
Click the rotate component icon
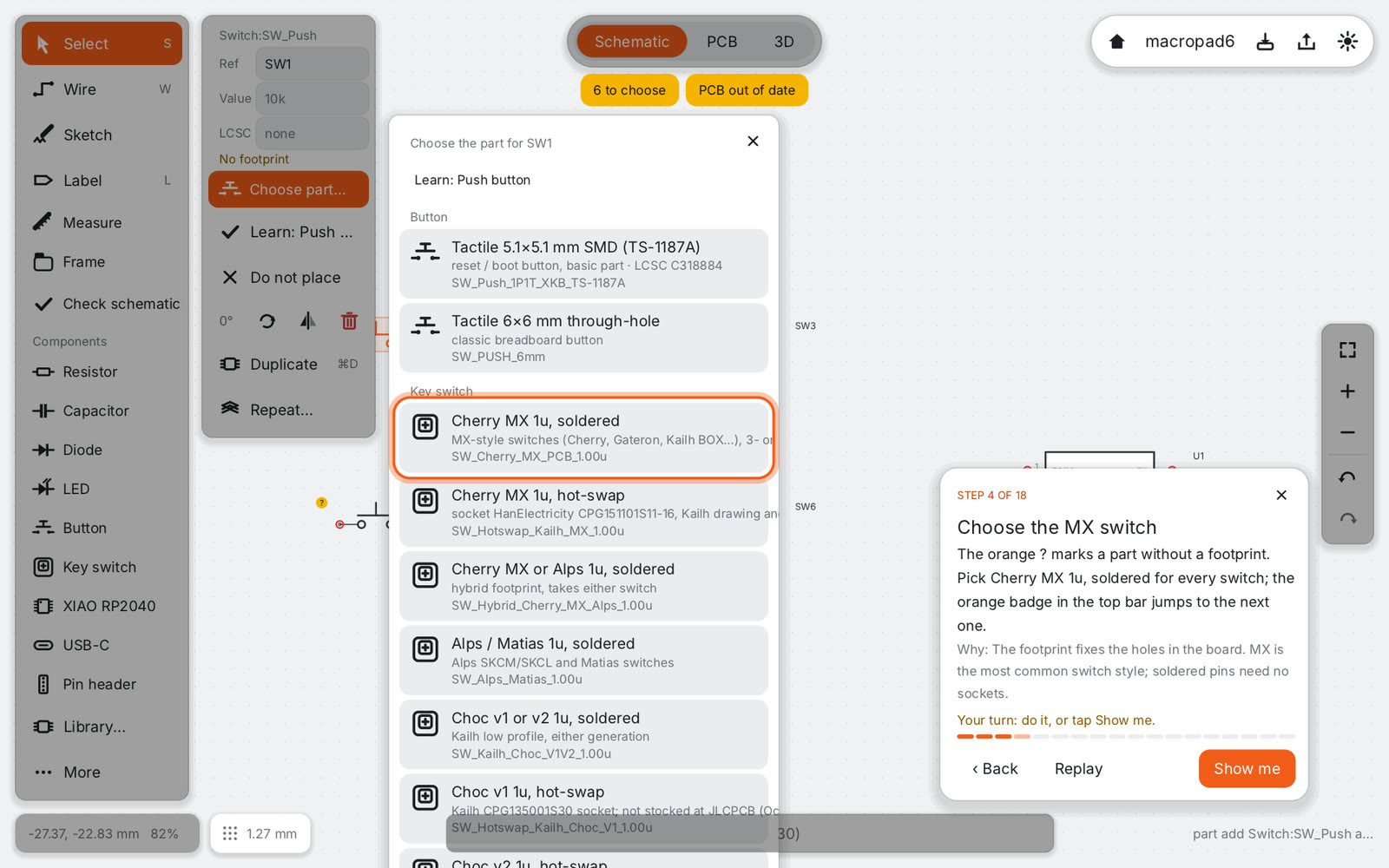(x=267, y=321)
